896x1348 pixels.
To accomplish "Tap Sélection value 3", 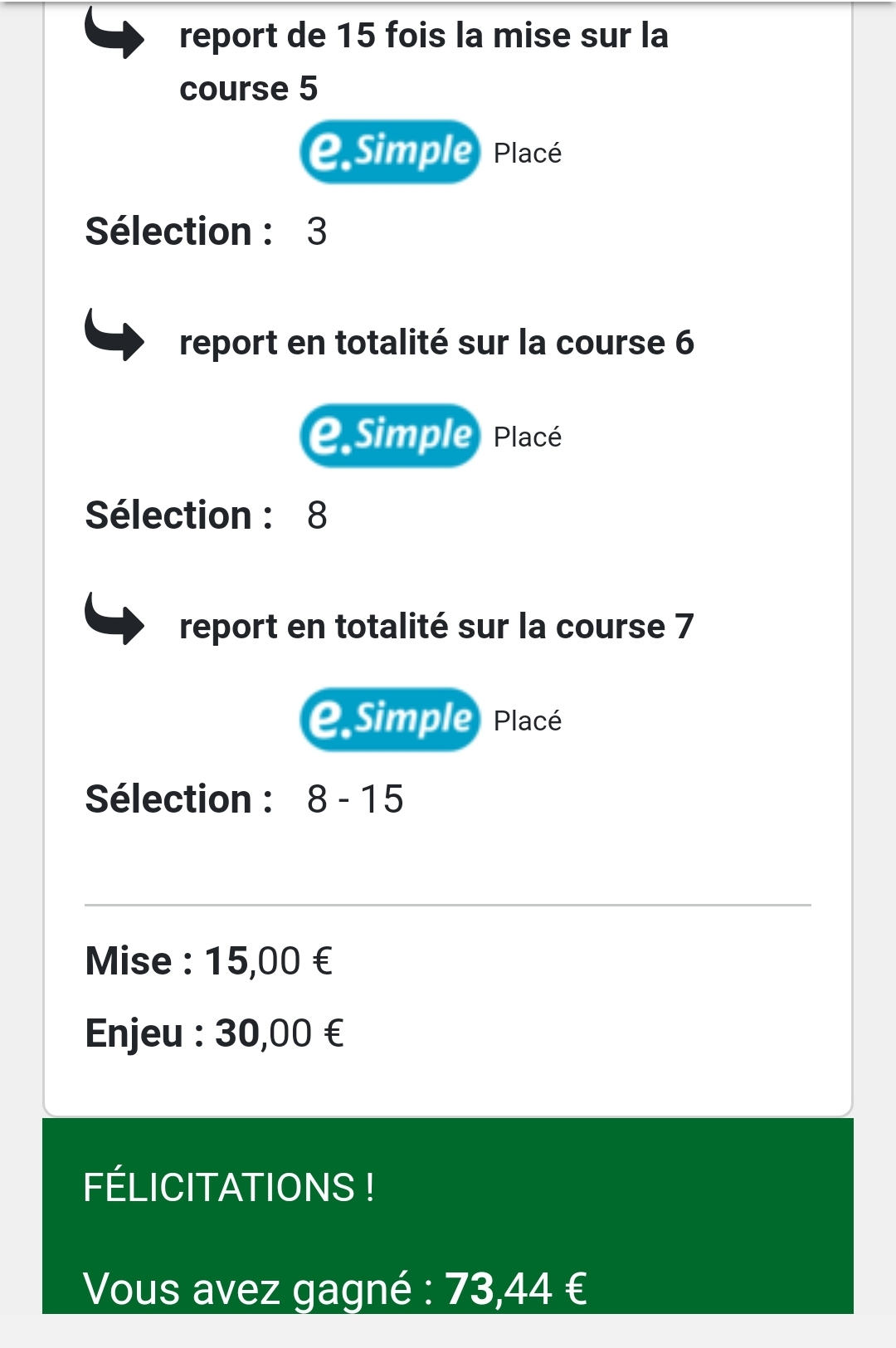I will [317, 232].
